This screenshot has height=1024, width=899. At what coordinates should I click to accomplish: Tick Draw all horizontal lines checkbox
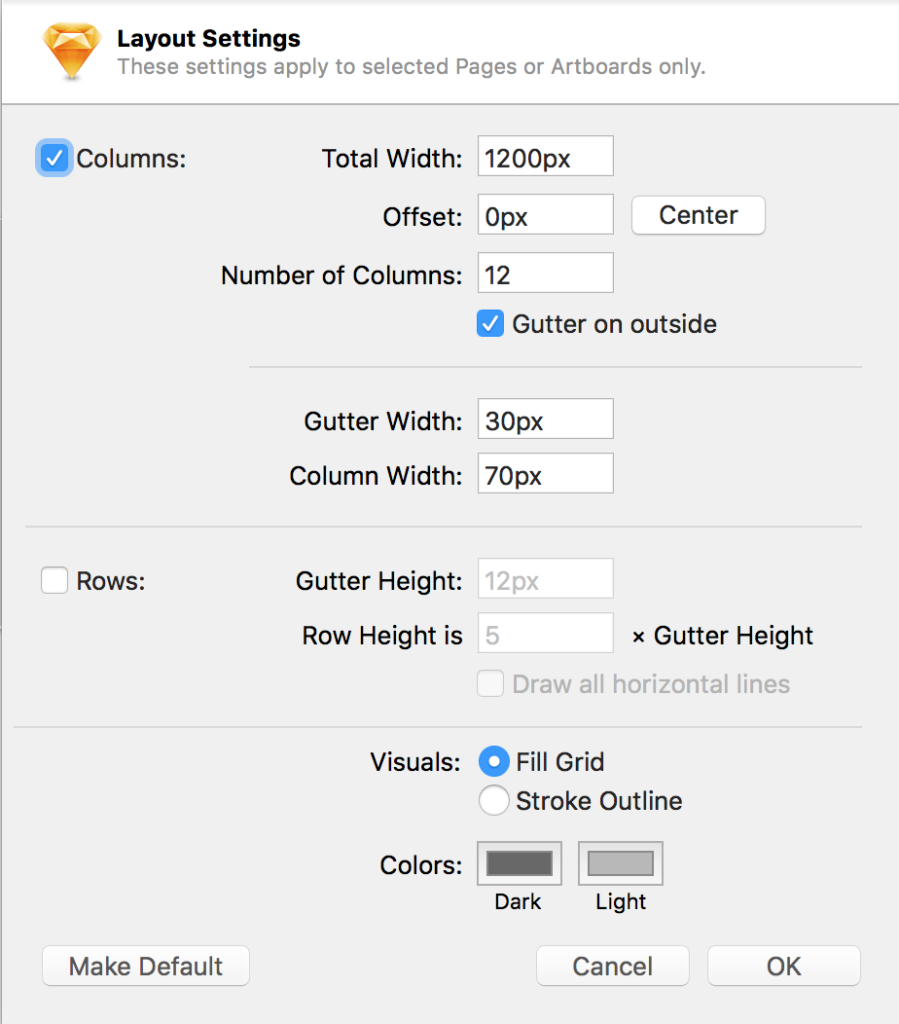[490, 684]
